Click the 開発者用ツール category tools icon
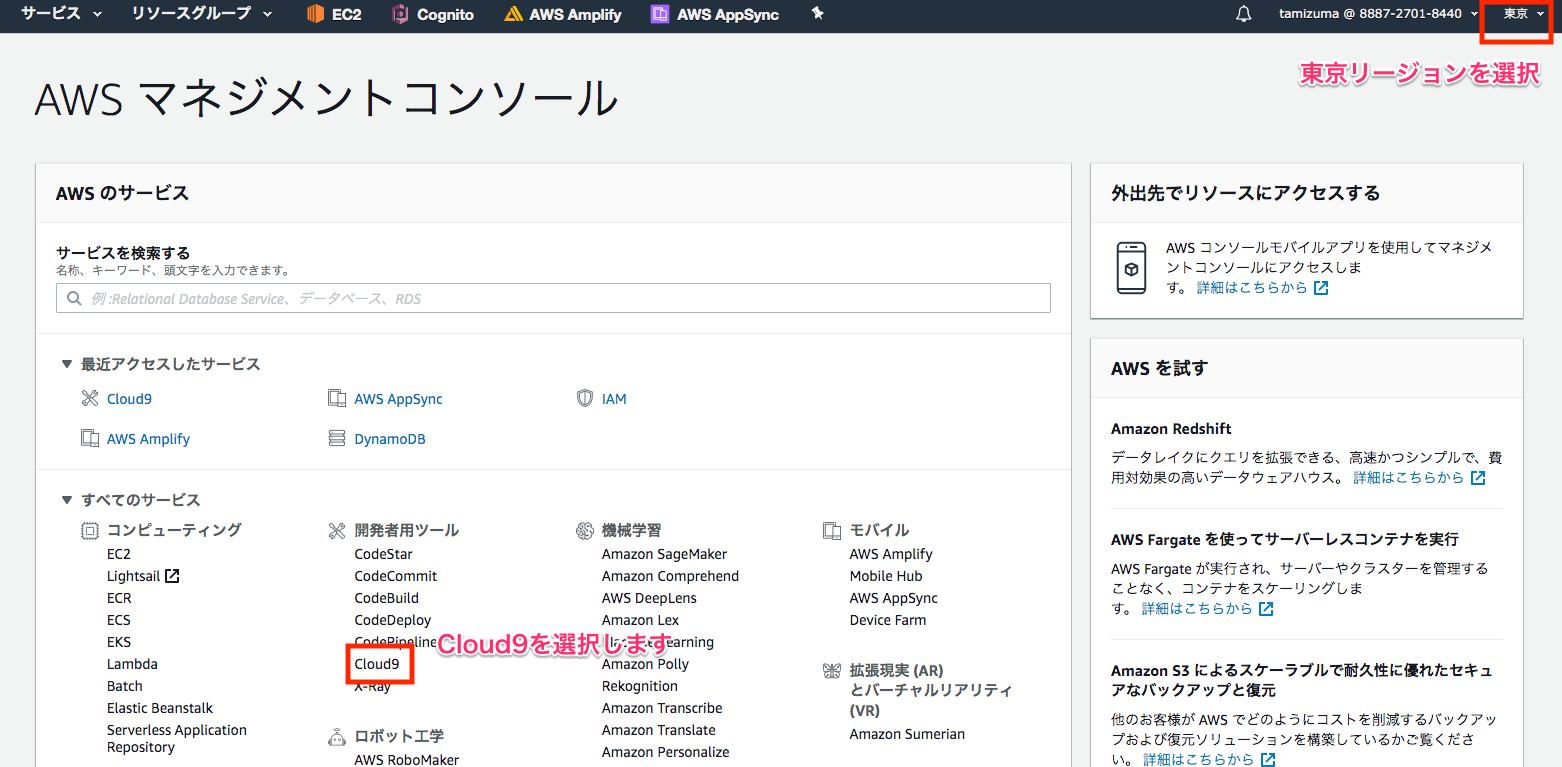 [x=337, y=530]
